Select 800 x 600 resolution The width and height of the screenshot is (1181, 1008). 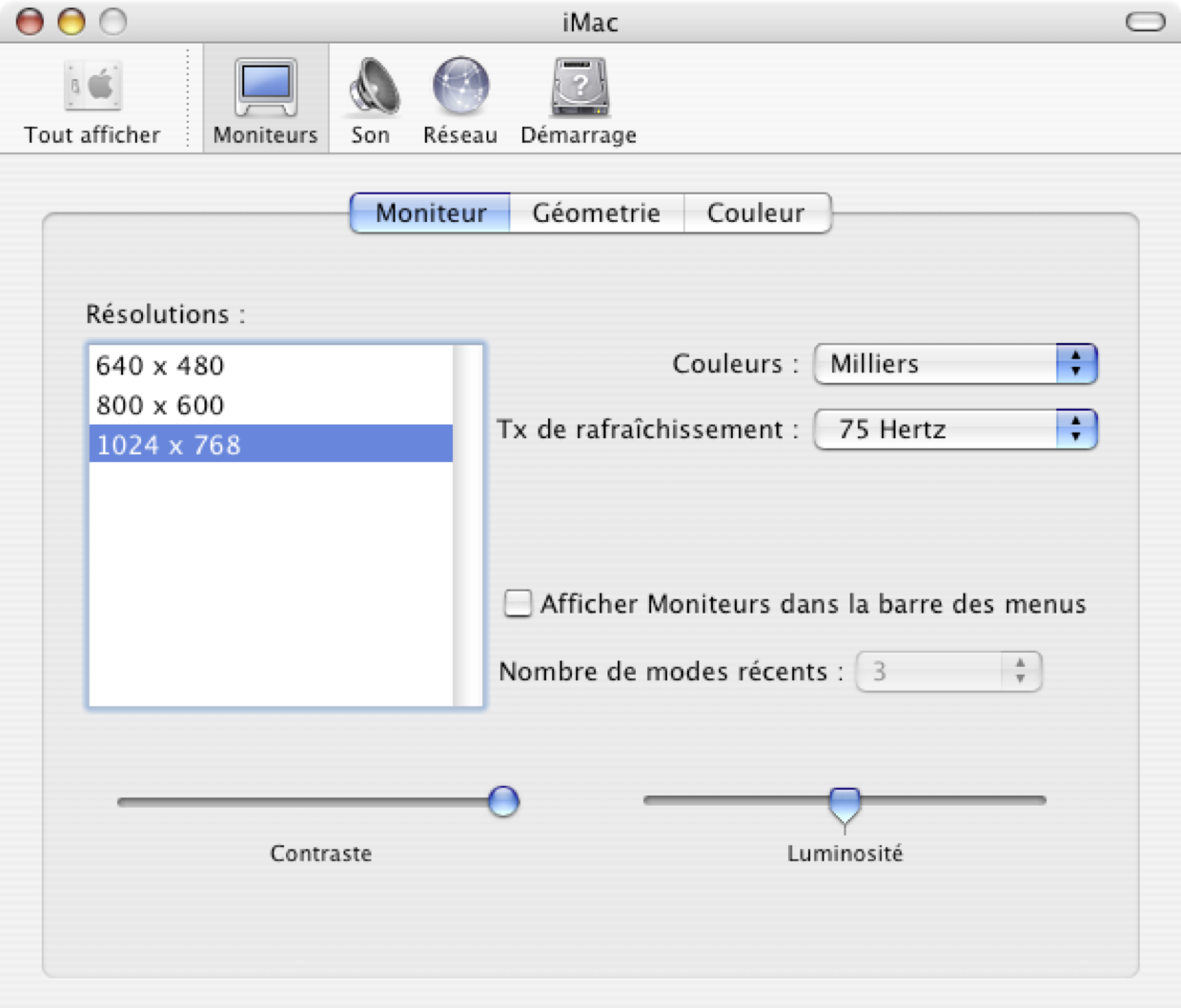[x=271, y=405]
